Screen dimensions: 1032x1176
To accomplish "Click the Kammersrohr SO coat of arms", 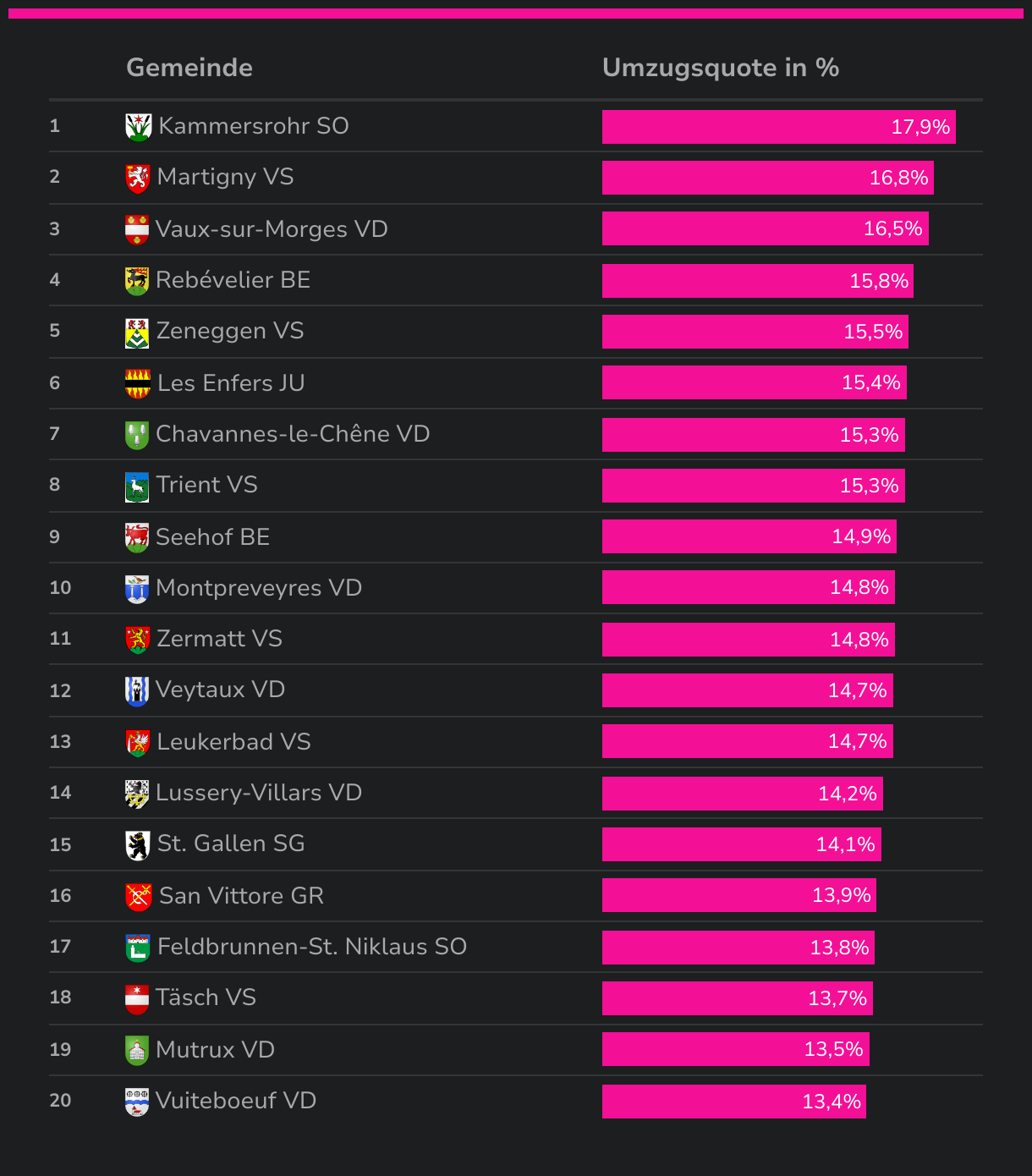I will [x=138, y=127].
